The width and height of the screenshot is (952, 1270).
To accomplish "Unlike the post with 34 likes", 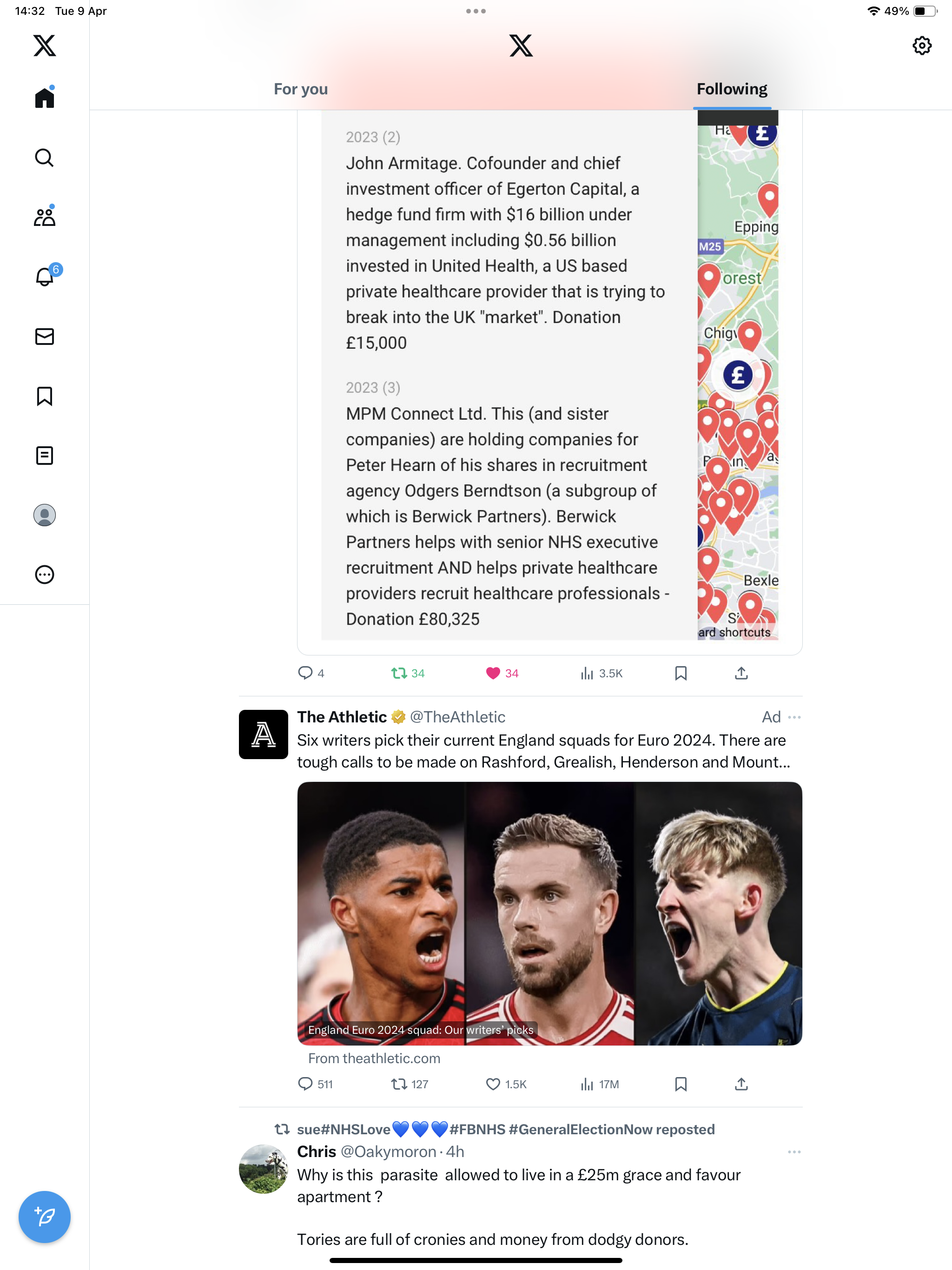I will pos(502,673).
